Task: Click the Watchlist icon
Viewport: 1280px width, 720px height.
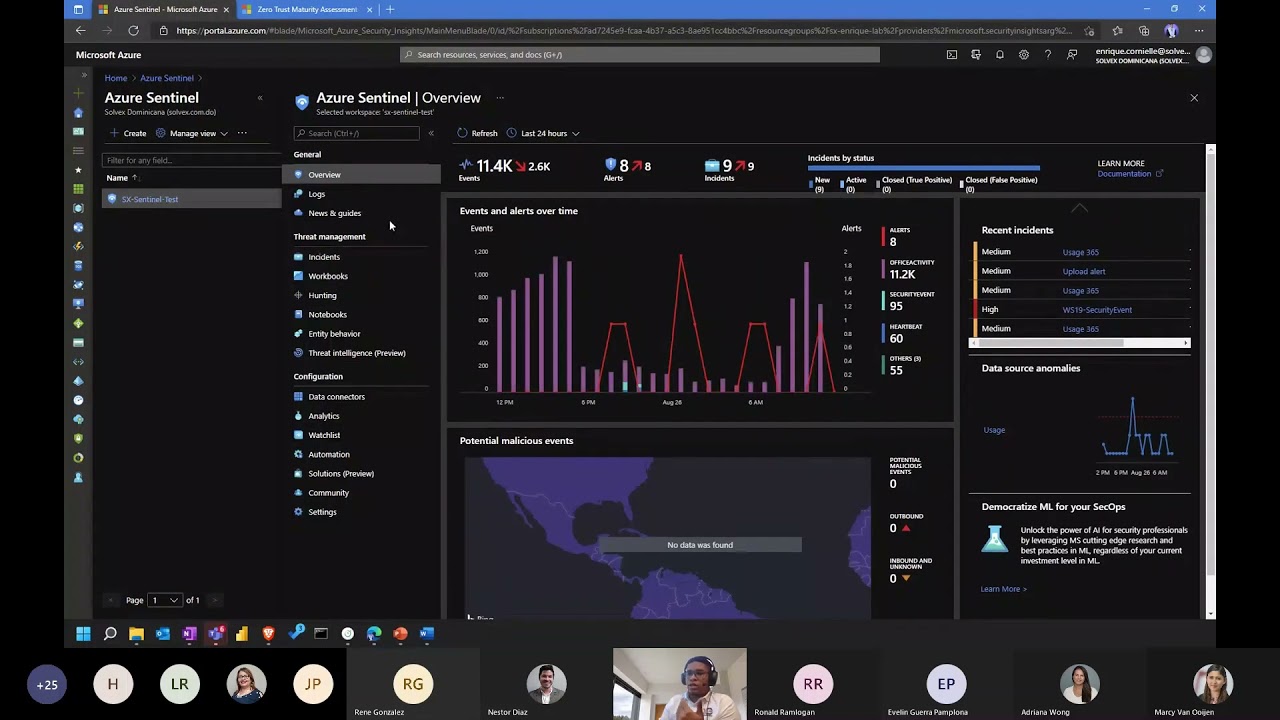Action: pyautogui.click(x=298, y=435)
